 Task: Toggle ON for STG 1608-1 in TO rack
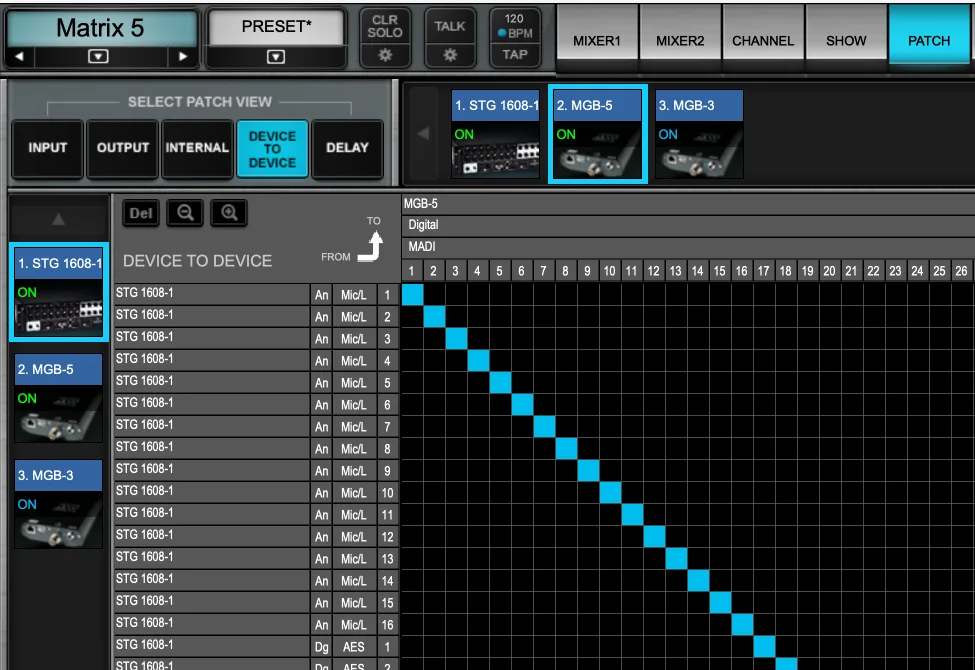point(464,134)
